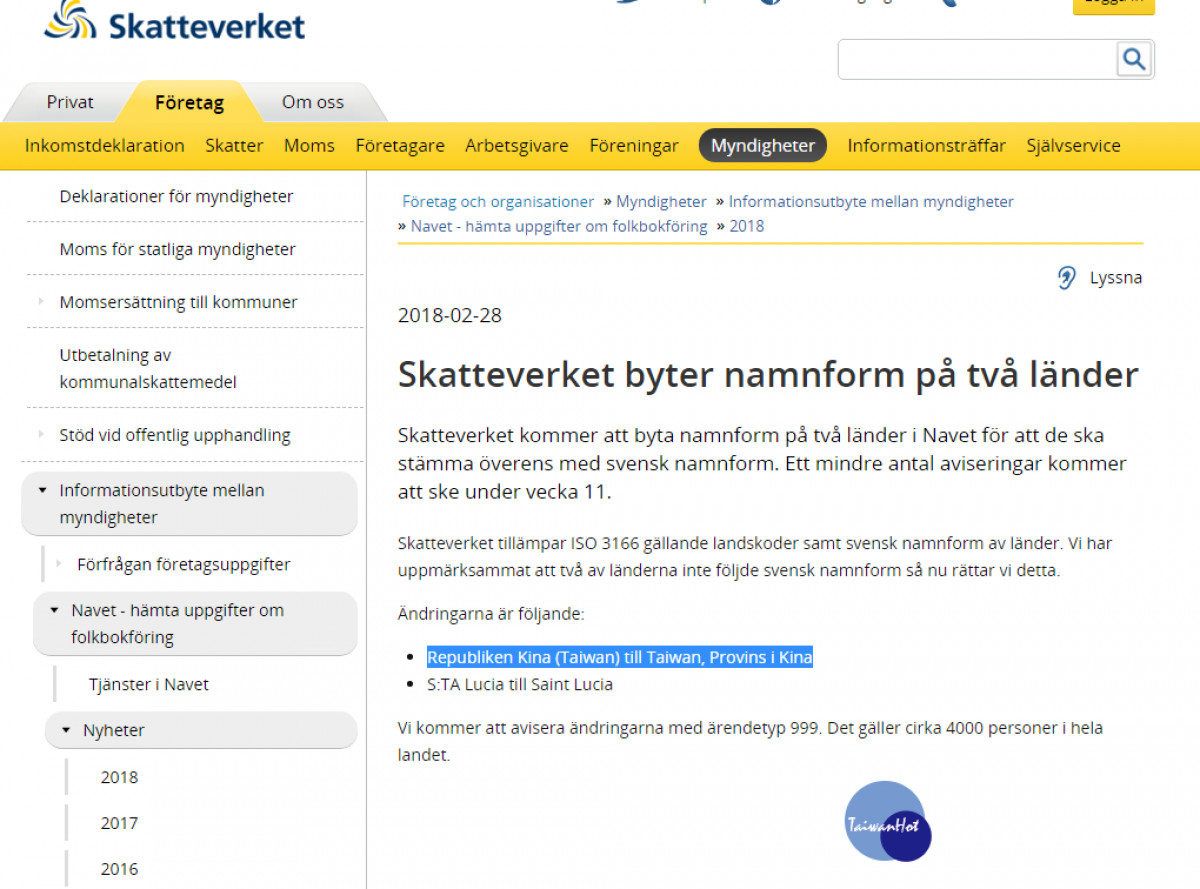Viewport: 1200px width, 889px height.
Task: Open Självservice menu item
Action: [1073, 146]
